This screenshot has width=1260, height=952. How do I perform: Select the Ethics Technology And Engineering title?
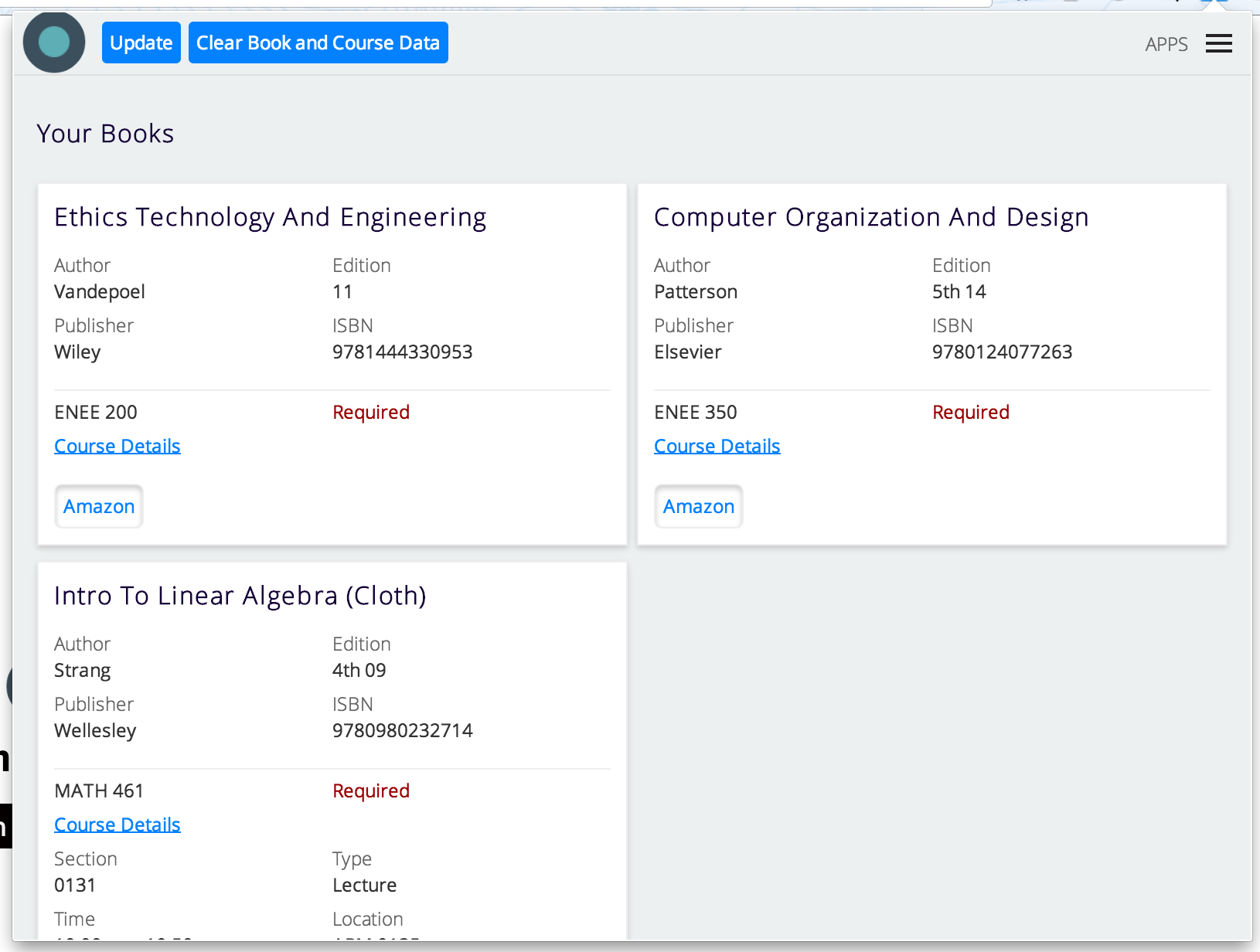[270, 217]
